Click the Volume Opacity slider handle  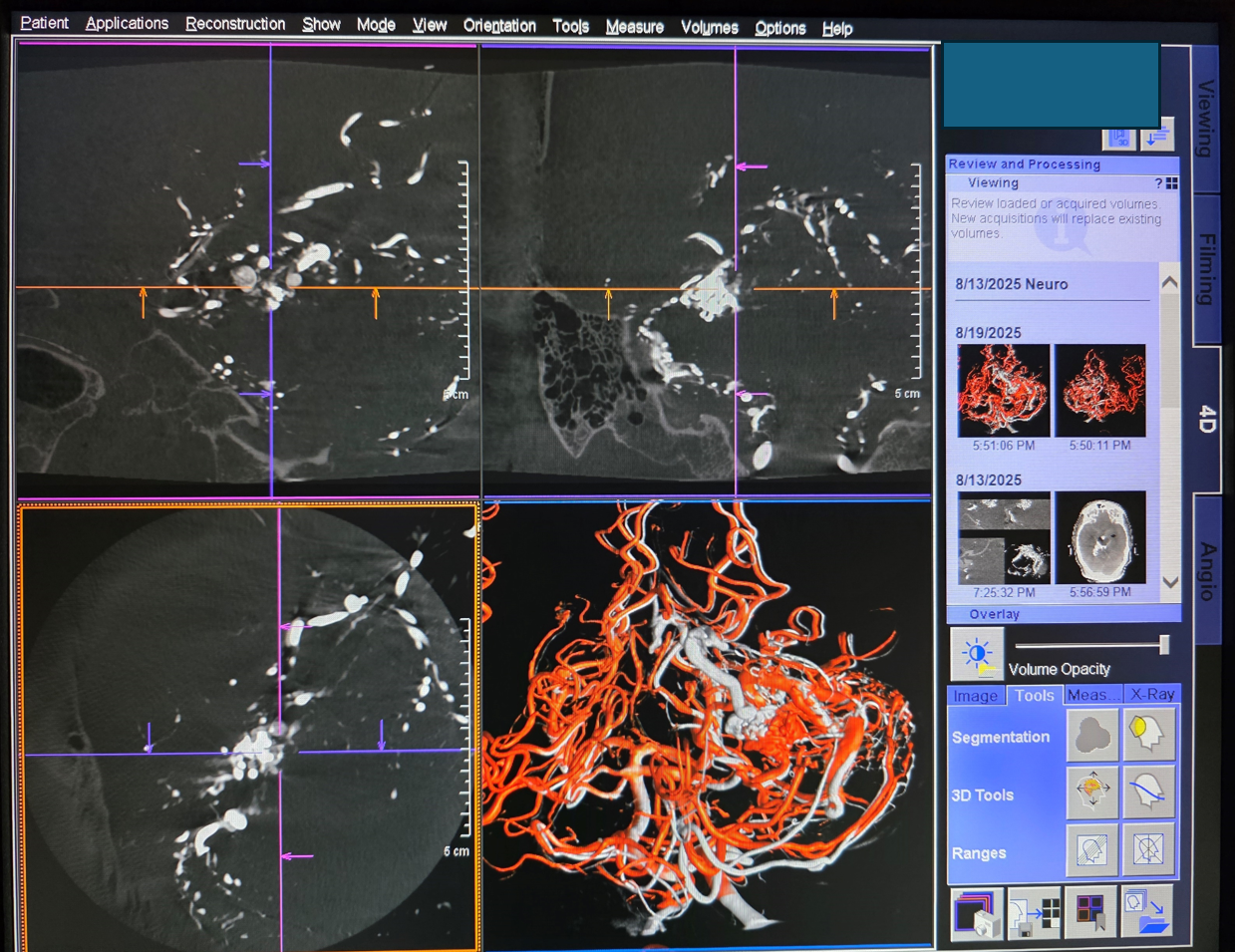click(1163, 645)
